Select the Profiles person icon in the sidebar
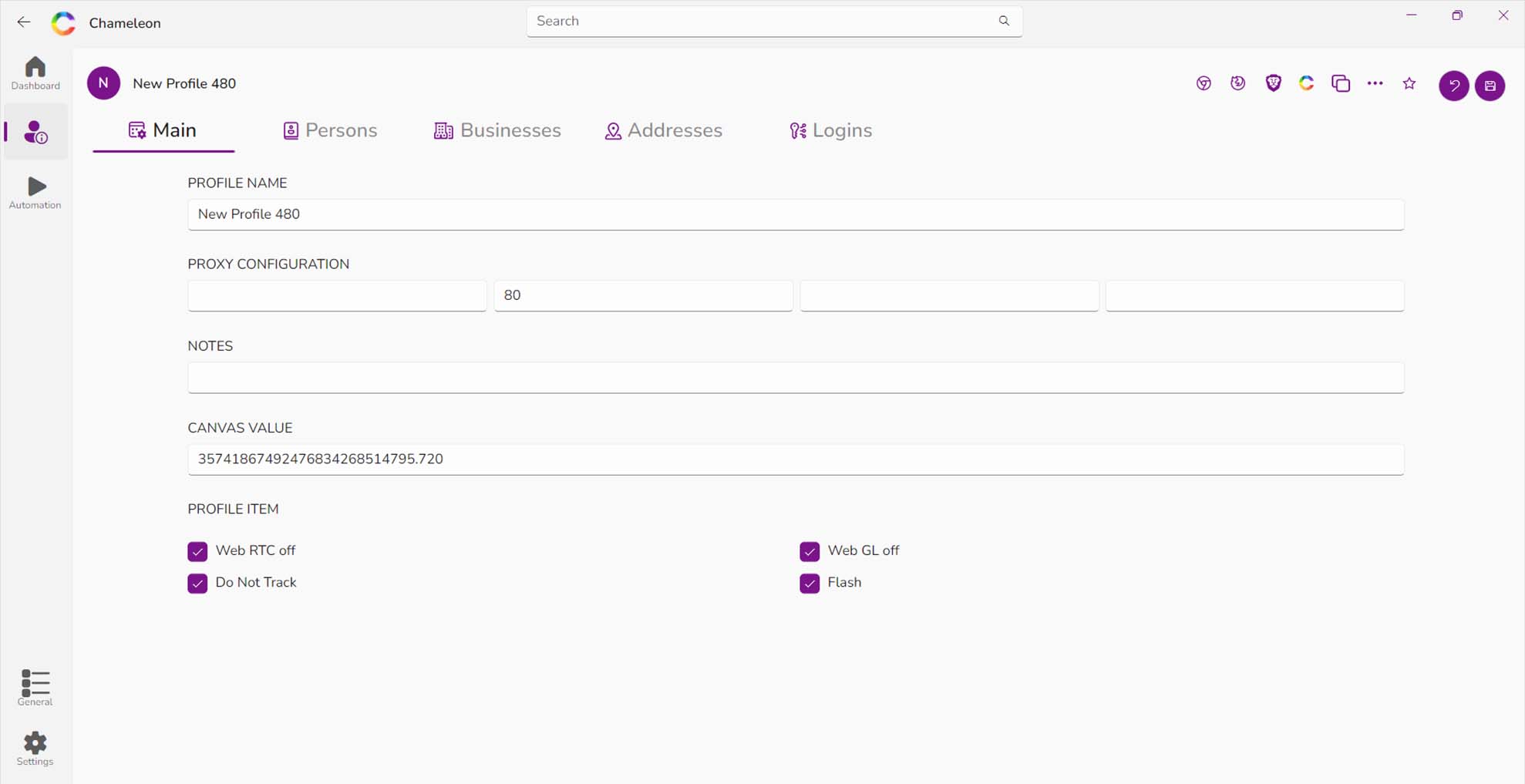 tap(35, 132)
